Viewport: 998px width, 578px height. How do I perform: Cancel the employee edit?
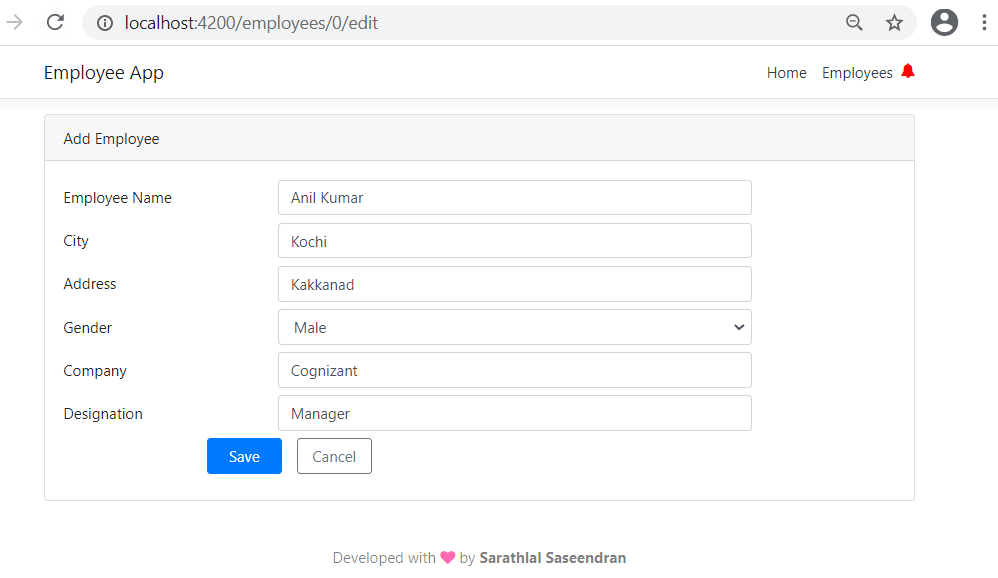[x=334, y=456]
